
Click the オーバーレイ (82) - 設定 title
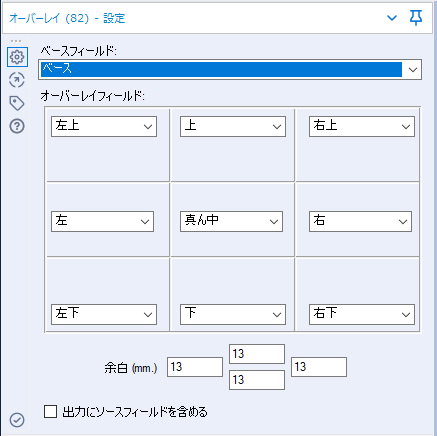point(67,18)
